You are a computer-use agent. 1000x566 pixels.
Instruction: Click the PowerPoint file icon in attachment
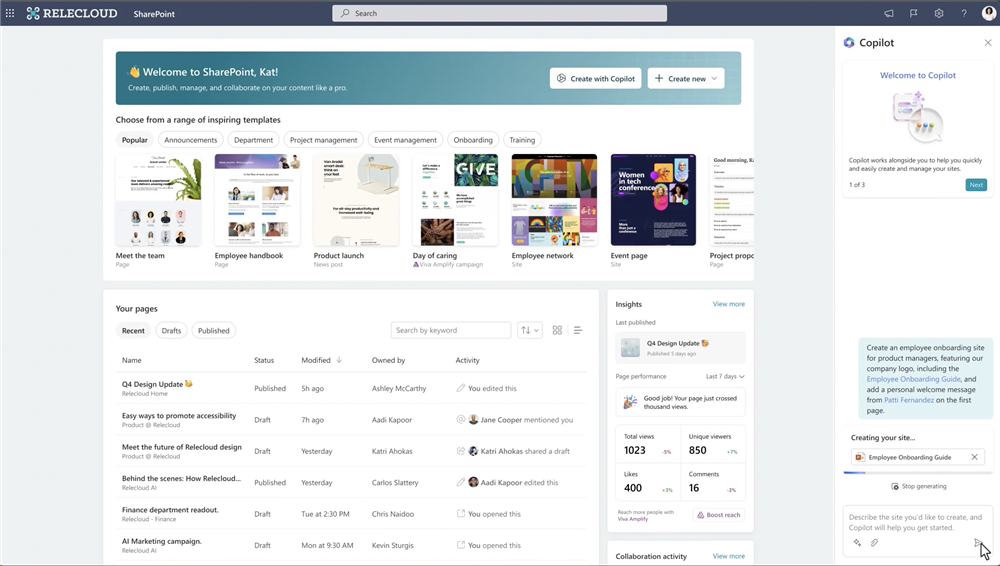coord(860,457)
